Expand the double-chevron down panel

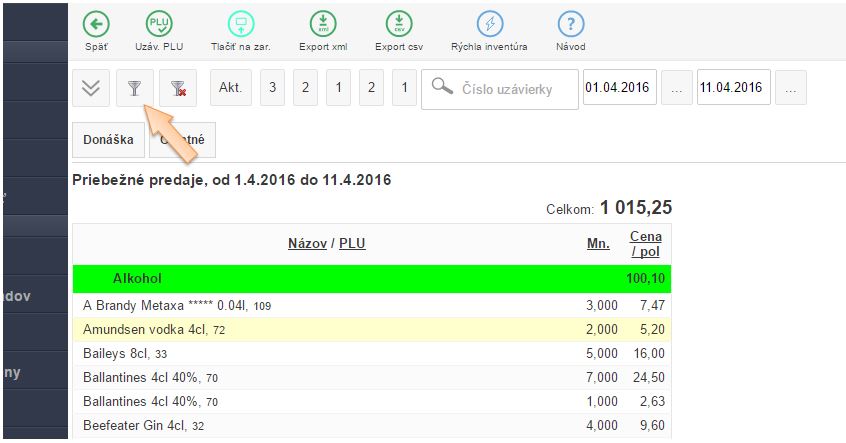point(91,88)
